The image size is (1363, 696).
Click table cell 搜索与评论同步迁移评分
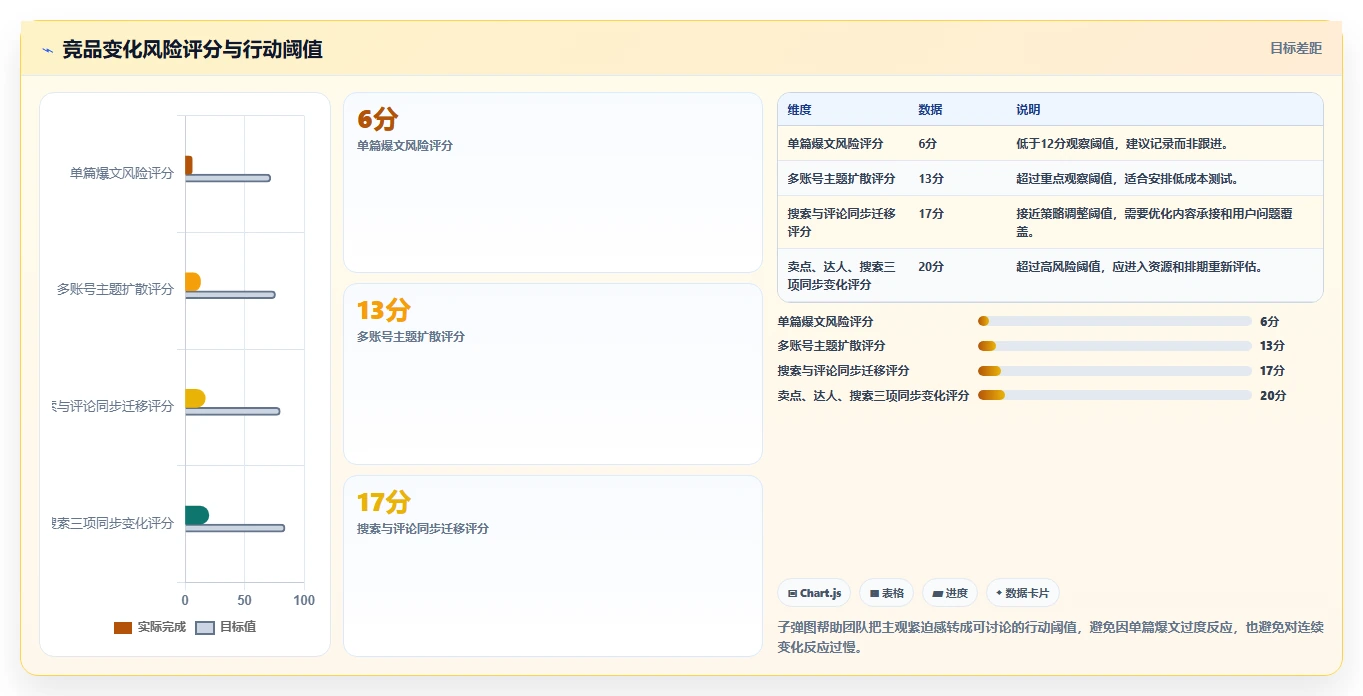843,222
